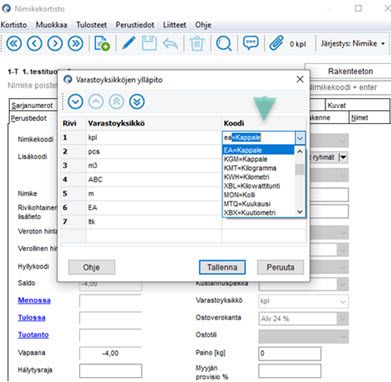The width and height of the screenshot is (391, 382).
Task: Click the Tallenna button
Action: (222, 267)
